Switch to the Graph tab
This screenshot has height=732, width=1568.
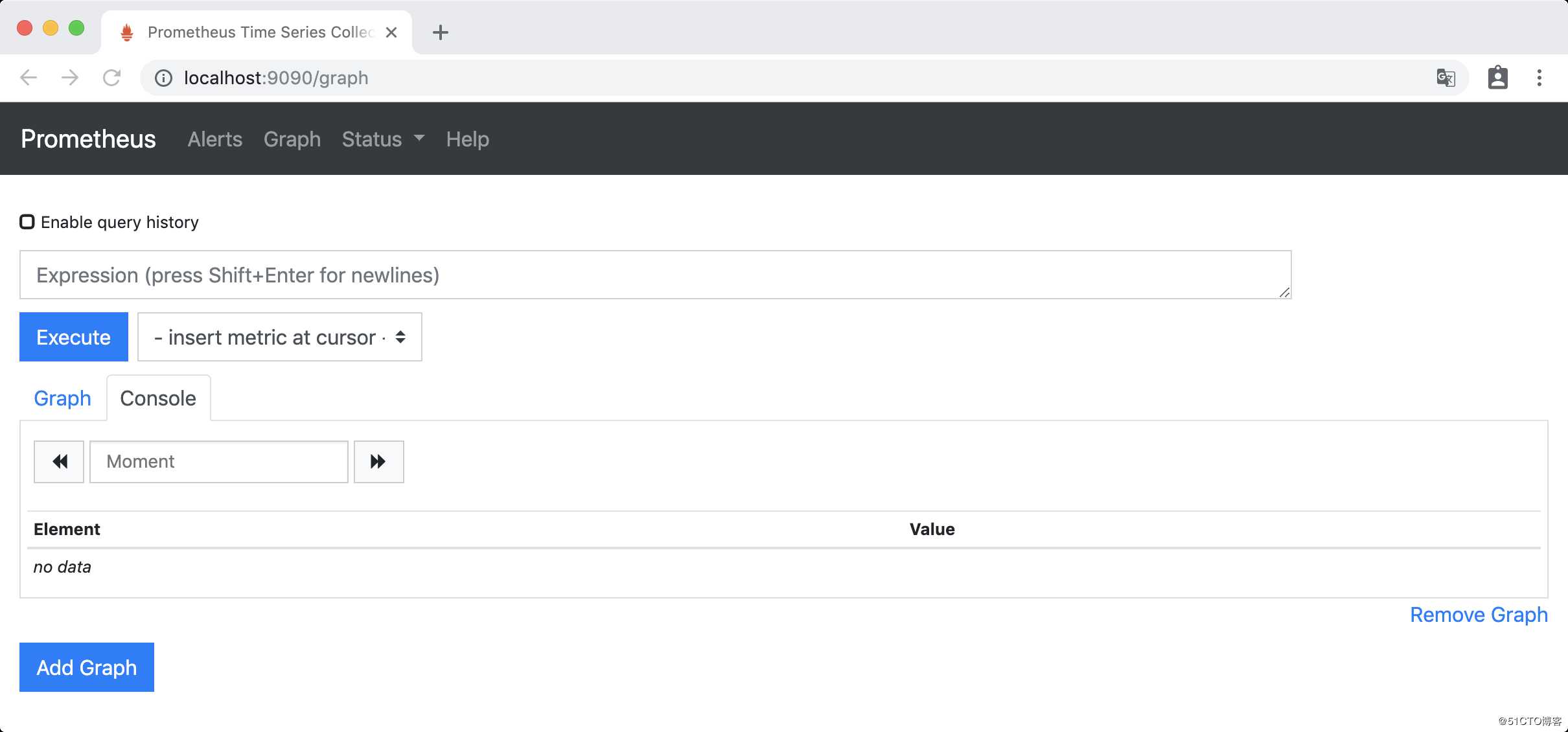[62, 397]
